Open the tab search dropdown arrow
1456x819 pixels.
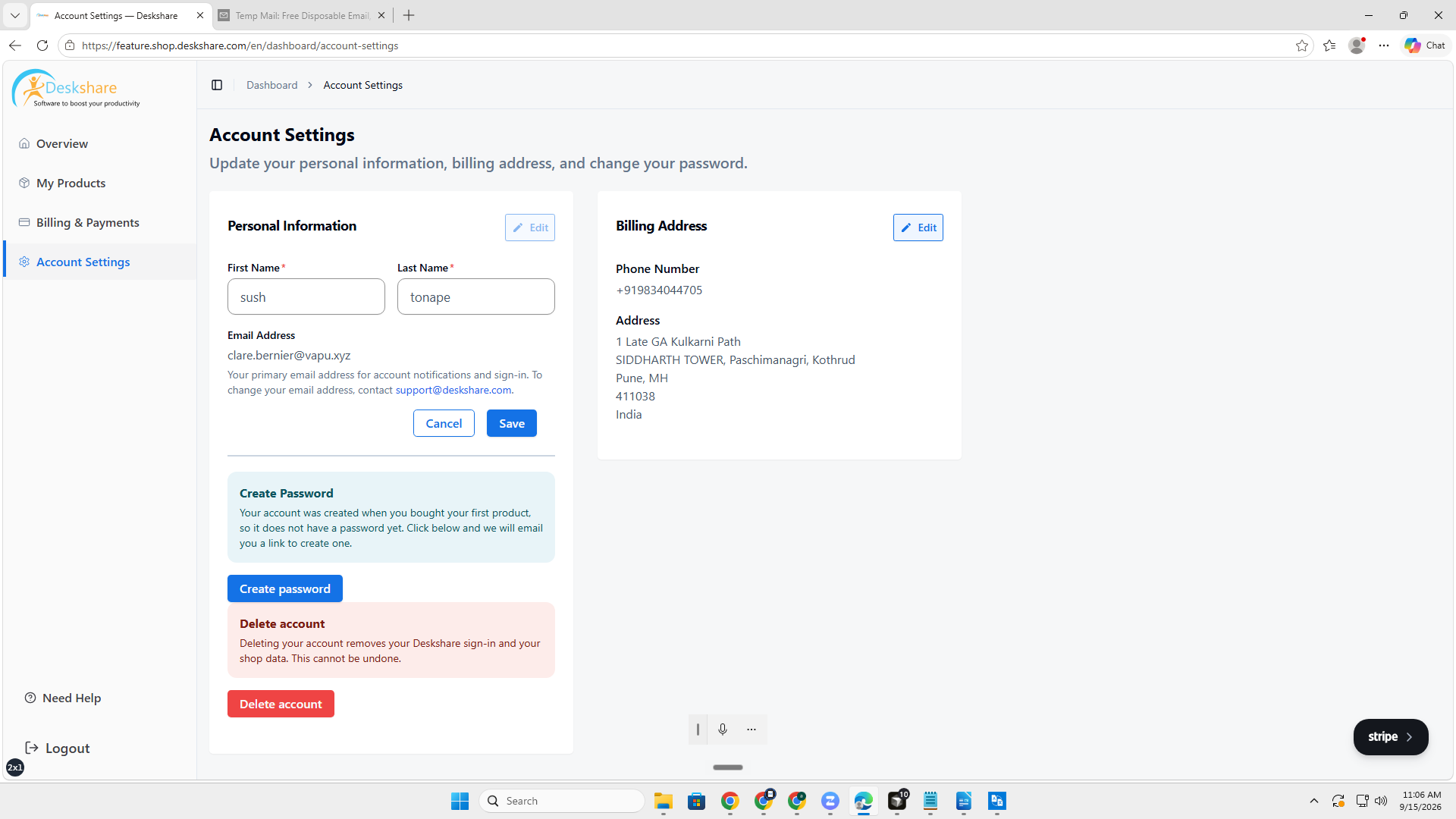(x=14, y=15)
